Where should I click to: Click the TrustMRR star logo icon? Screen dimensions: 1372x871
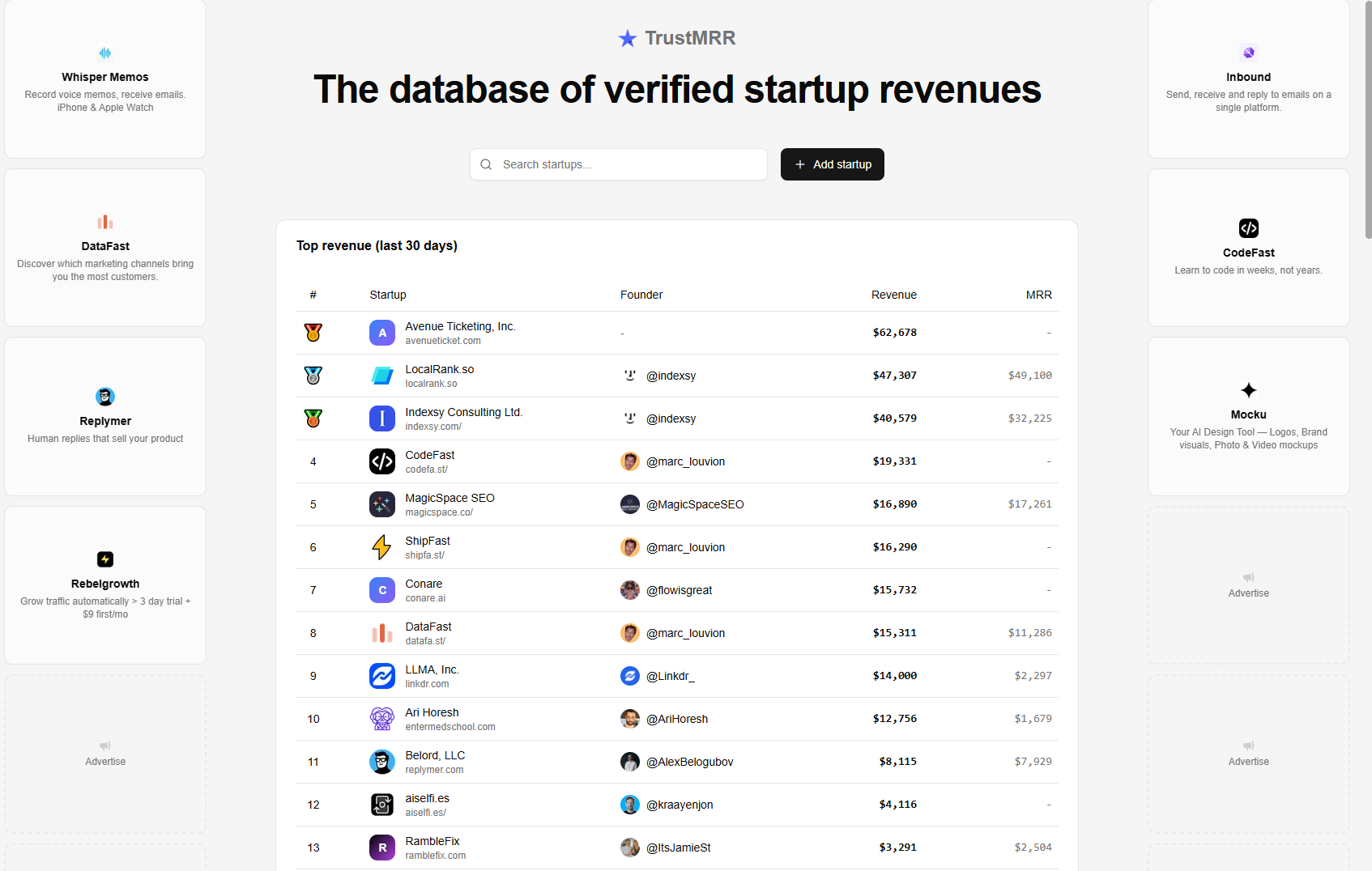click(627, 39)
